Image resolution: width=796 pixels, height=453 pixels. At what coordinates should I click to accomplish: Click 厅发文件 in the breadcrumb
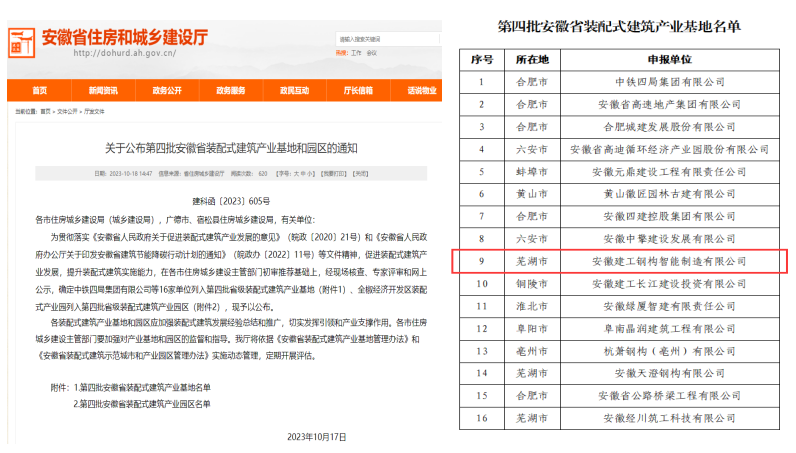pos(94,112)
